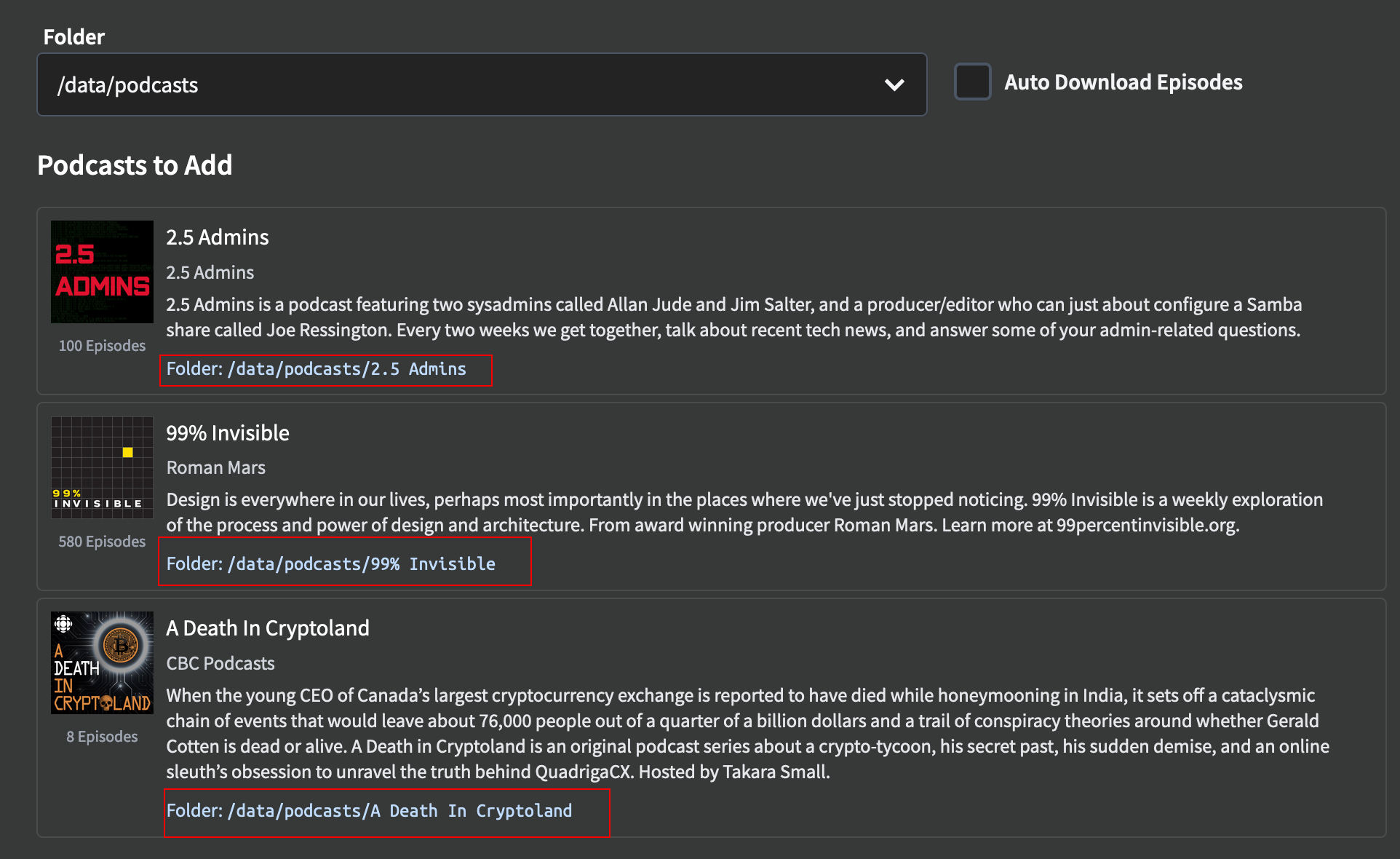1400x859 pixels.
Task: Click the 8 Episodes label
Action: point(102,736)
